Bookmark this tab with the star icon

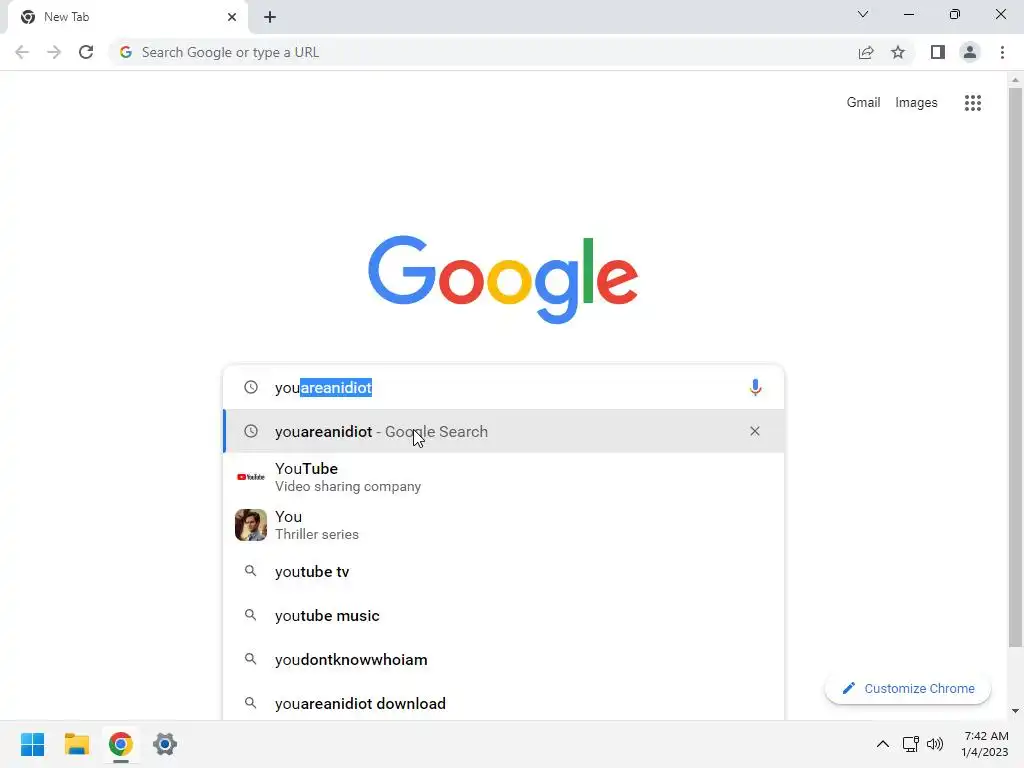898,52
